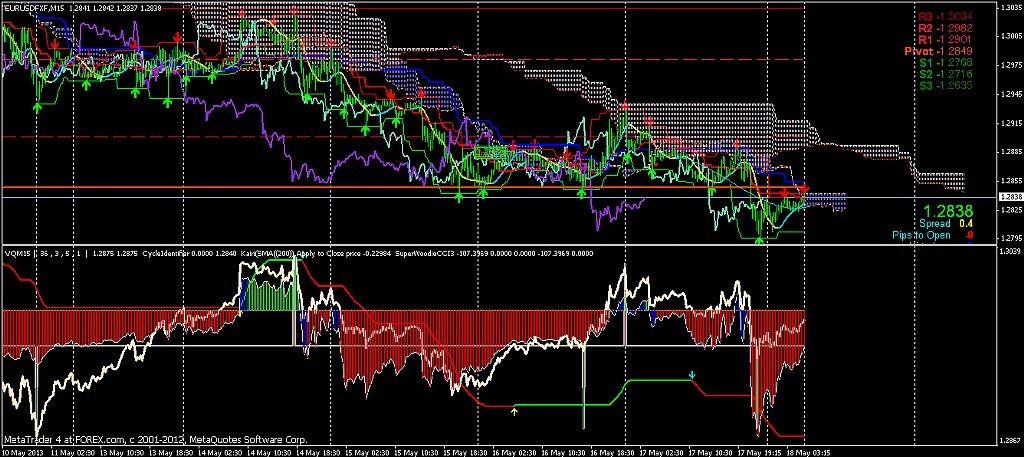Select the R1 -1.2901 resistance label
This screenshot has height=457, width=1024.
coord(945,39)
